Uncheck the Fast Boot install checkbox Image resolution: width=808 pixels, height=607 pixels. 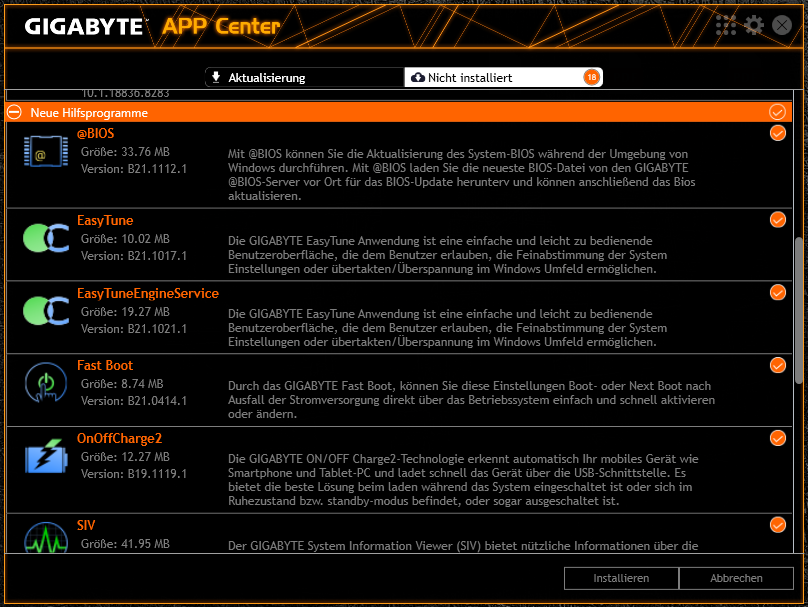[778, 365]
